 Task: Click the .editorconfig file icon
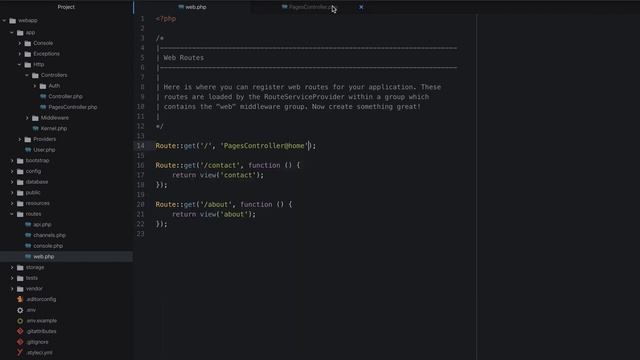pos(20,299)
